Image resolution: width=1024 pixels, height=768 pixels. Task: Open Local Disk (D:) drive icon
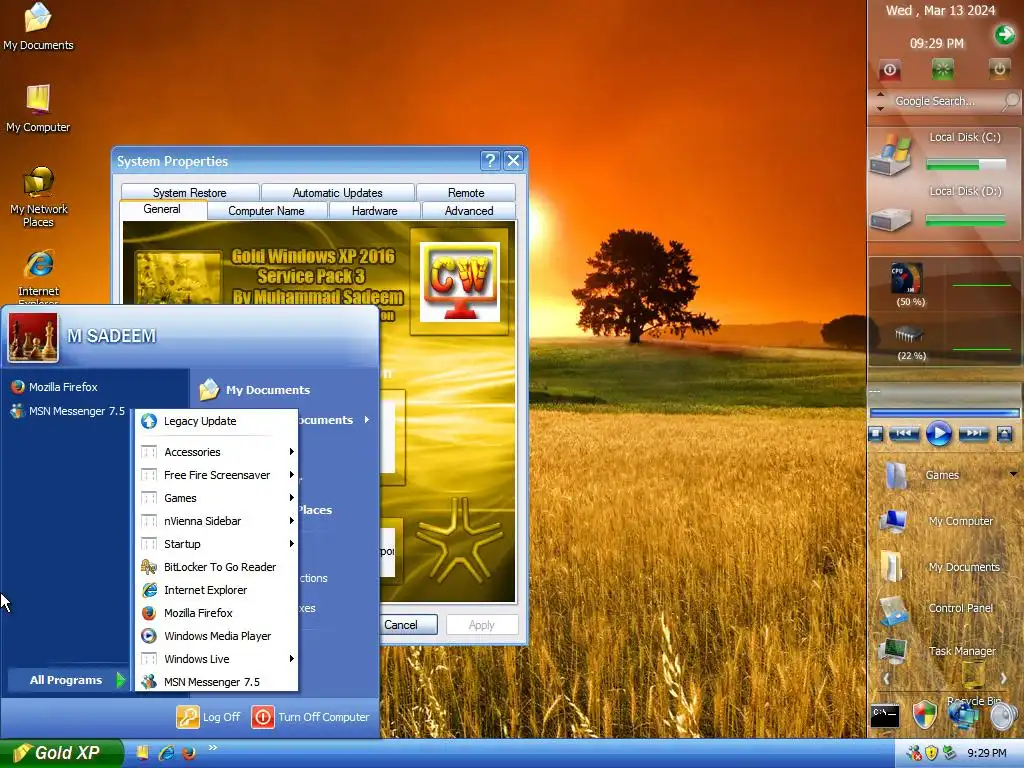889,219
